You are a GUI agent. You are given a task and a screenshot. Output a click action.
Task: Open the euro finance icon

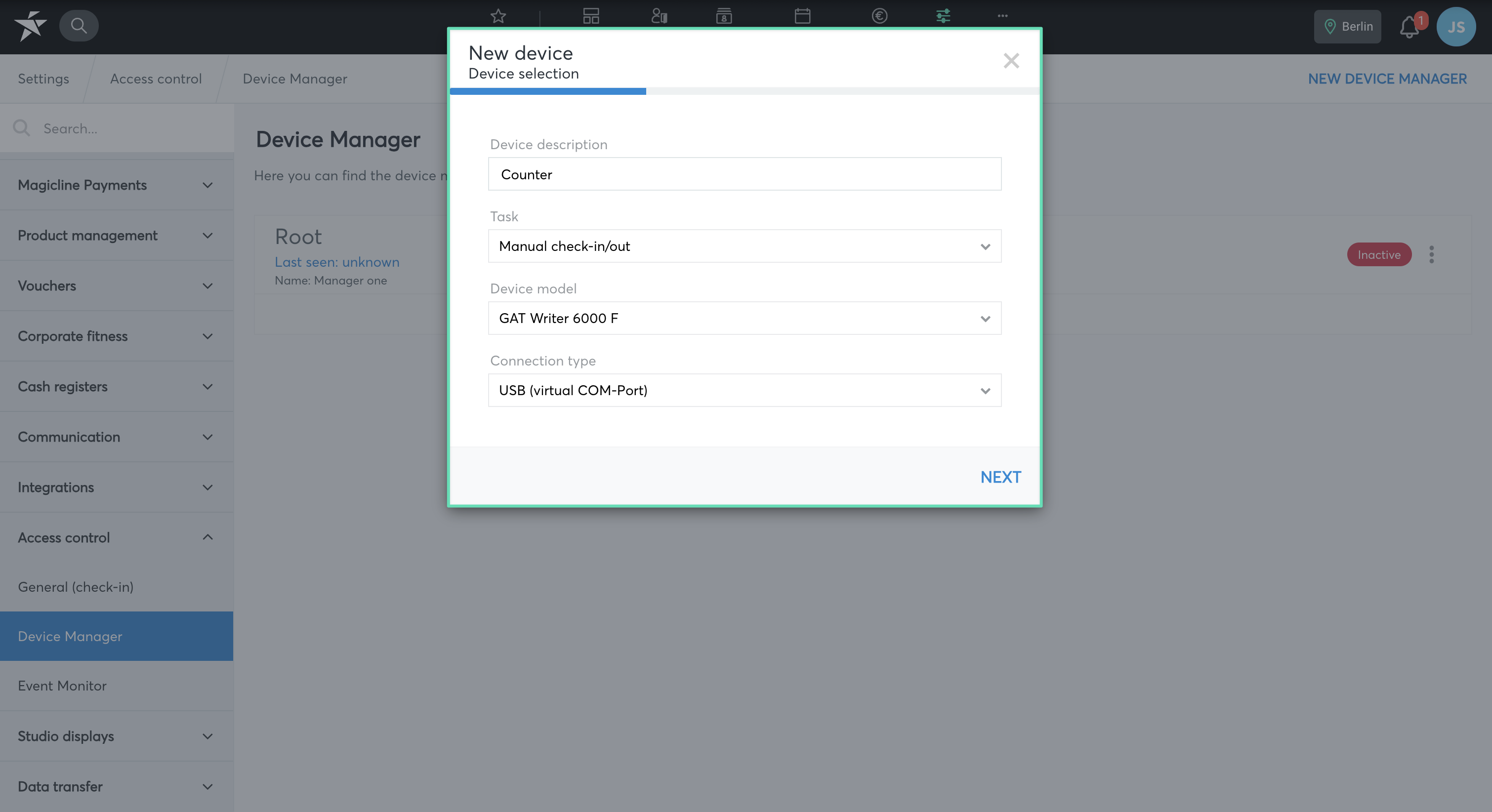(879, 16)
